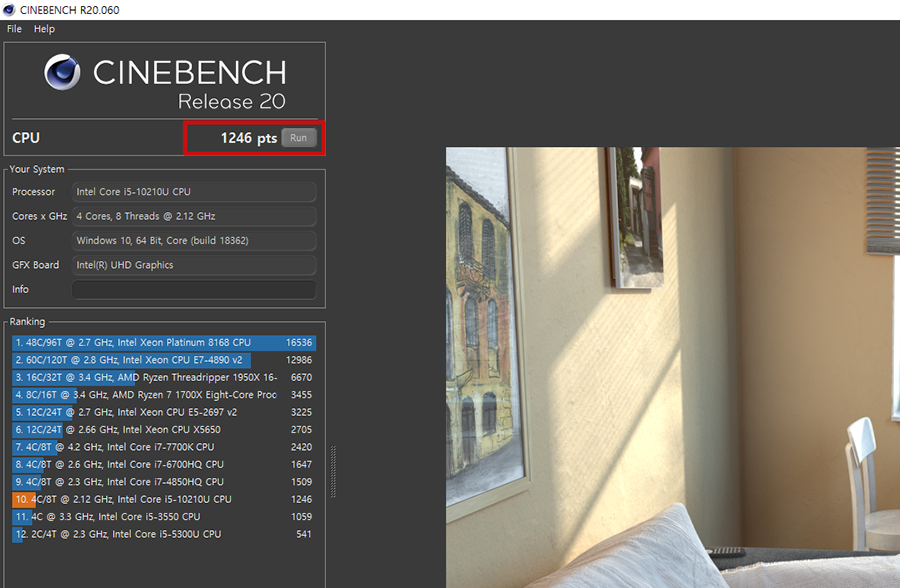This screenshot has width=900, height=588.
Task: Select ranking row Ryzen Threadripper 1950X
Action: pos(164,377)
